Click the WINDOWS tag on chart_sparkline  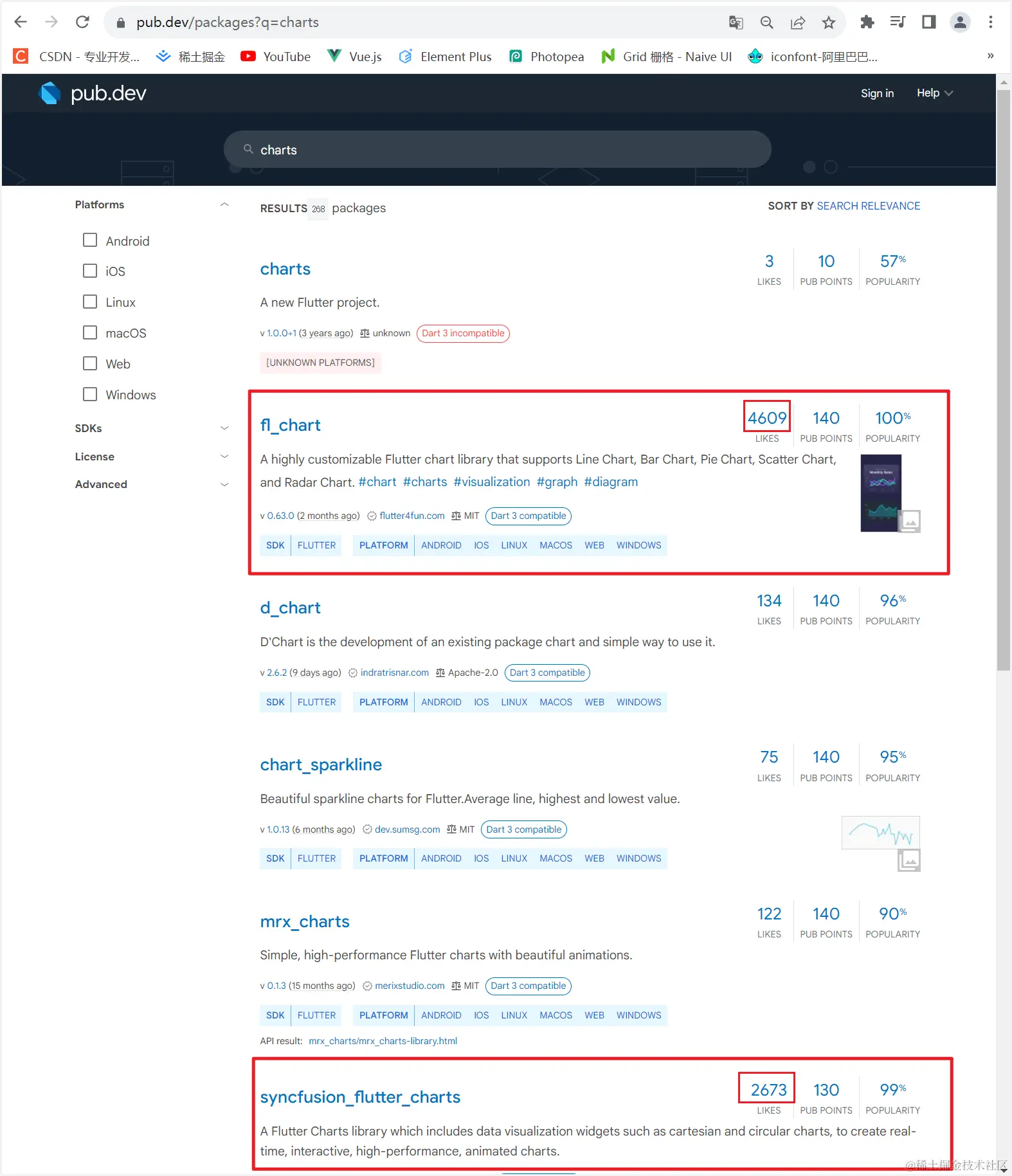[638, 858]
